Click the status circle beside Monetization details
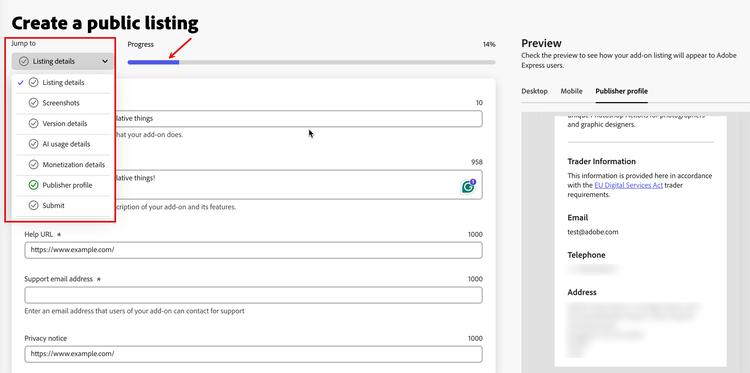Screen dimensions: 750x373 33,165
